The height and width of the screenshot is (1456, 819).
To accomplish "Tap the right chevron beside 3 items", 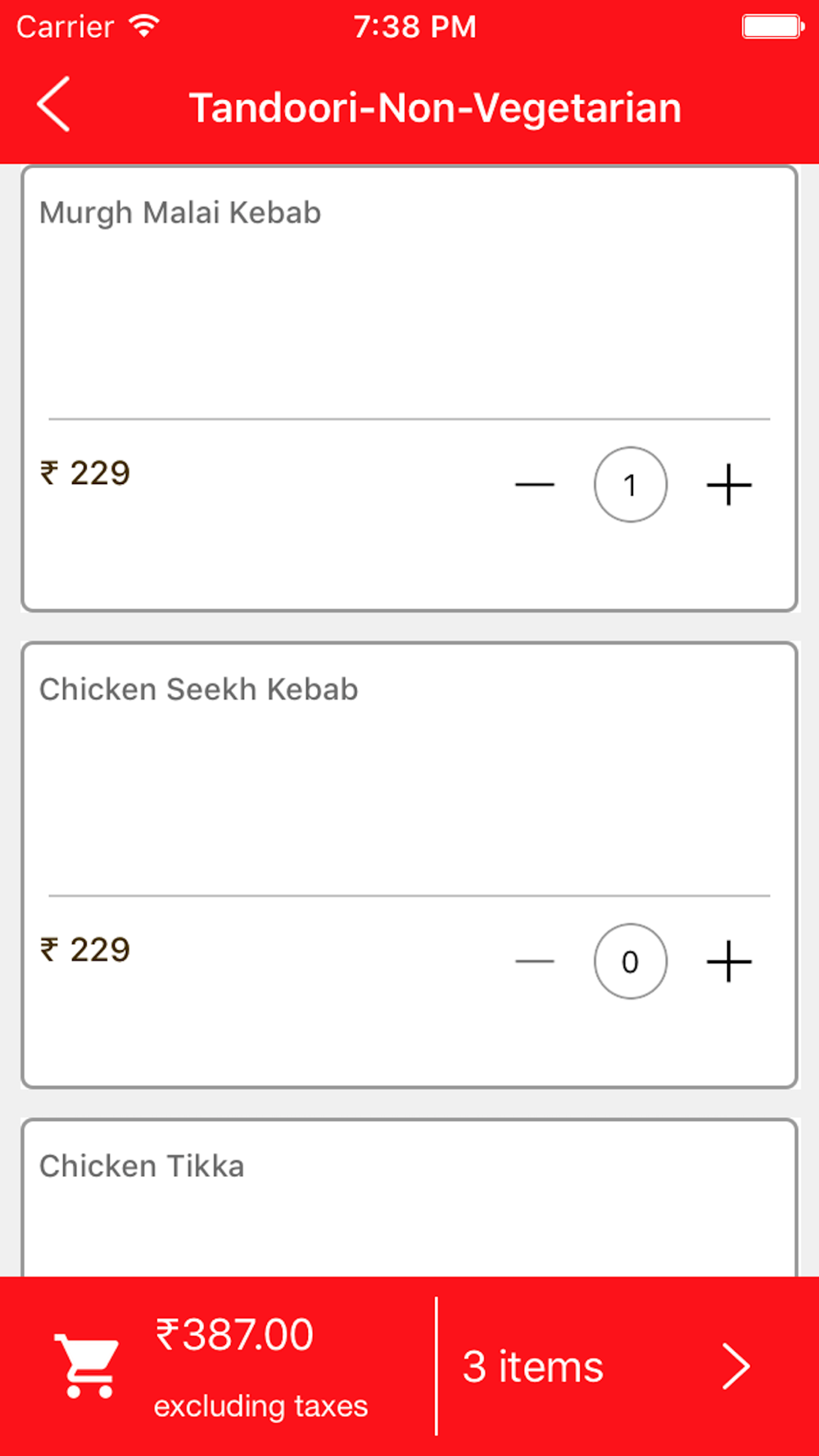I will pyautogui.click(x=735, y=1366).
